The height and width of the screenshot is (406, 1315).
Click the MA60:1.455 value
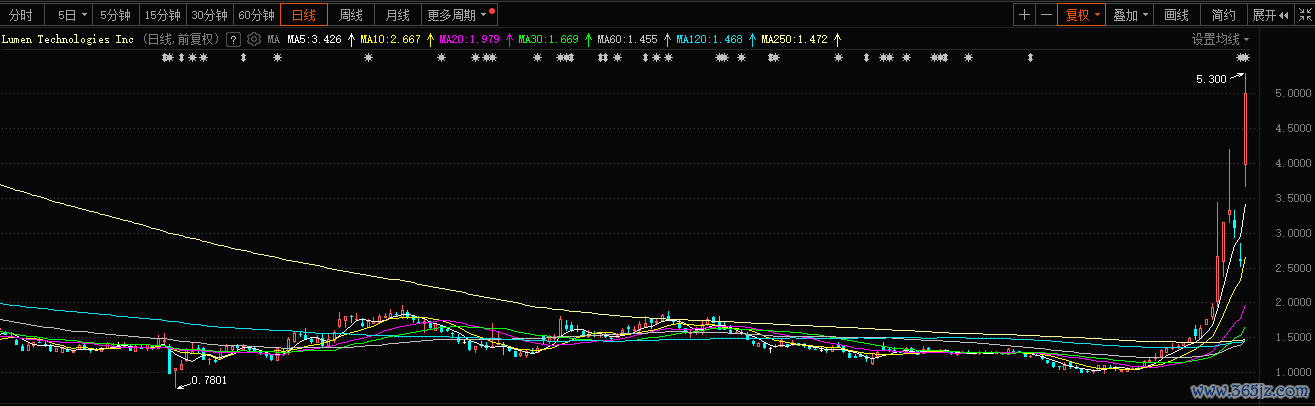tap(628, 40)
